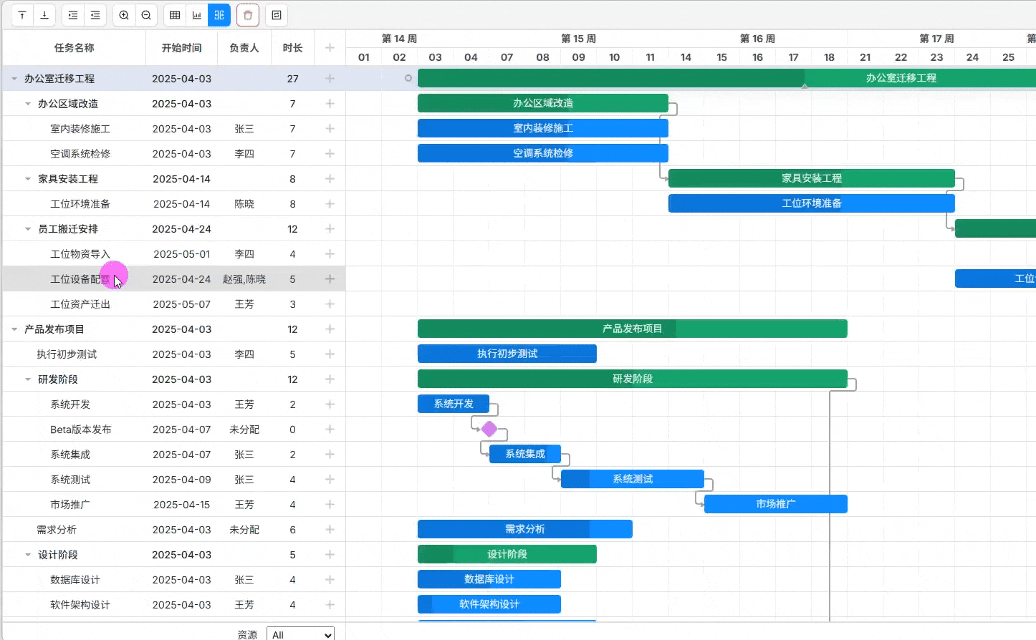Click the 任务名称 column header
This screenshot has width=1036, height=640.
click(x=74, y=48)
